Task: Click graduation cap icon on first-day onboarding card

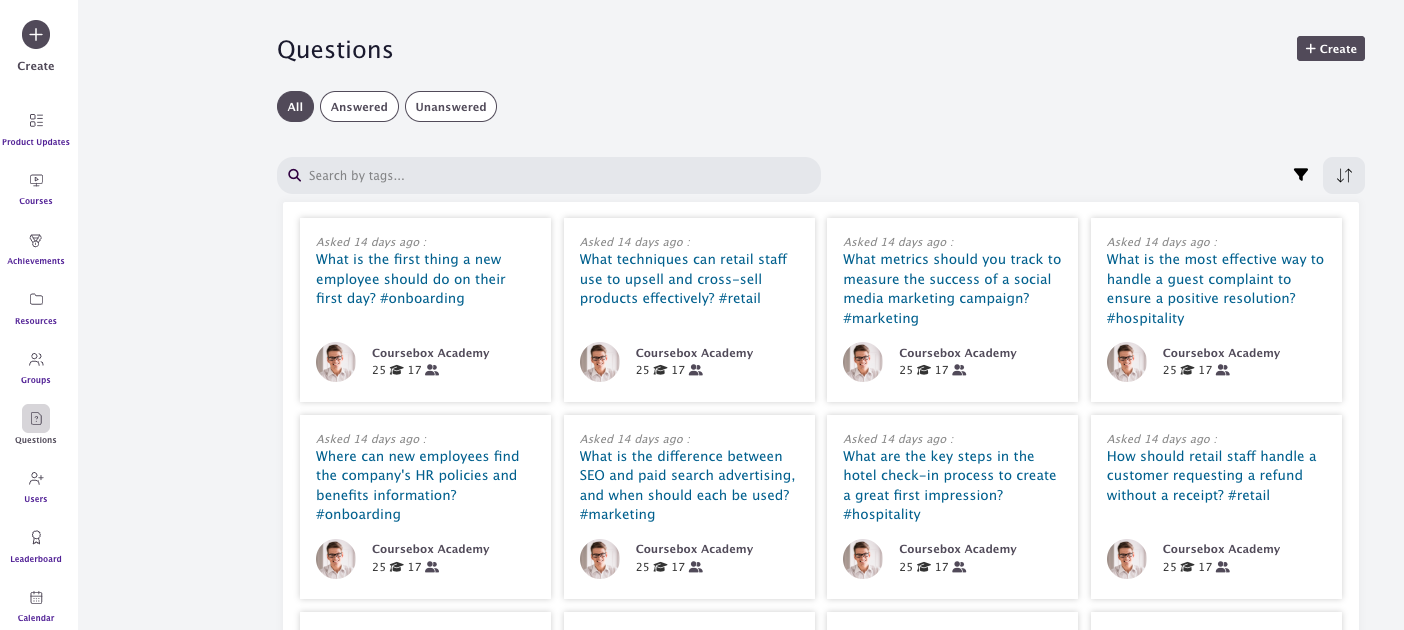Action: [x=396, y=370]
